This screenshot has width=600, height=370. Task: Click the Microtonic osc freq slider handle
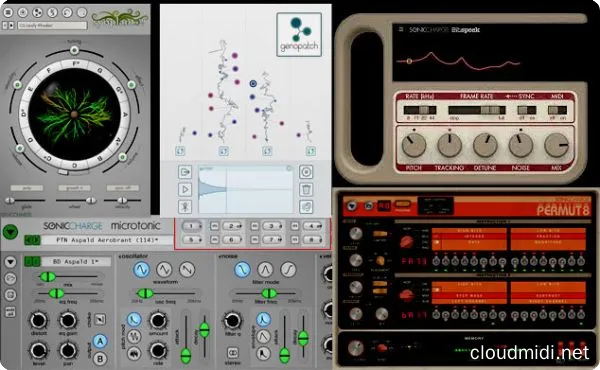pos(145,293)
